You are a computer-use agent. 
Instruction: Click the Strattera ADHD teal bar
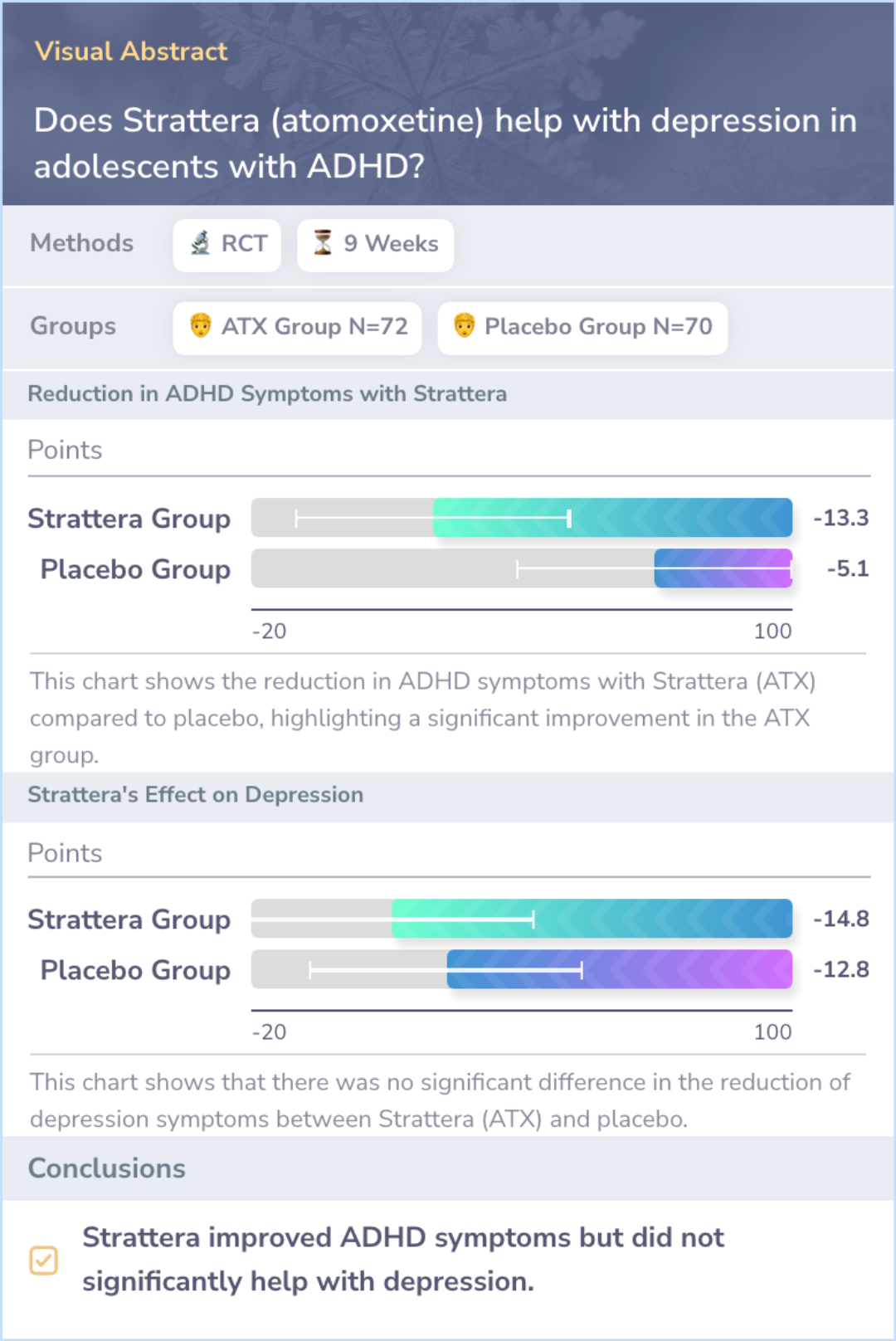(x=612, y=518)
